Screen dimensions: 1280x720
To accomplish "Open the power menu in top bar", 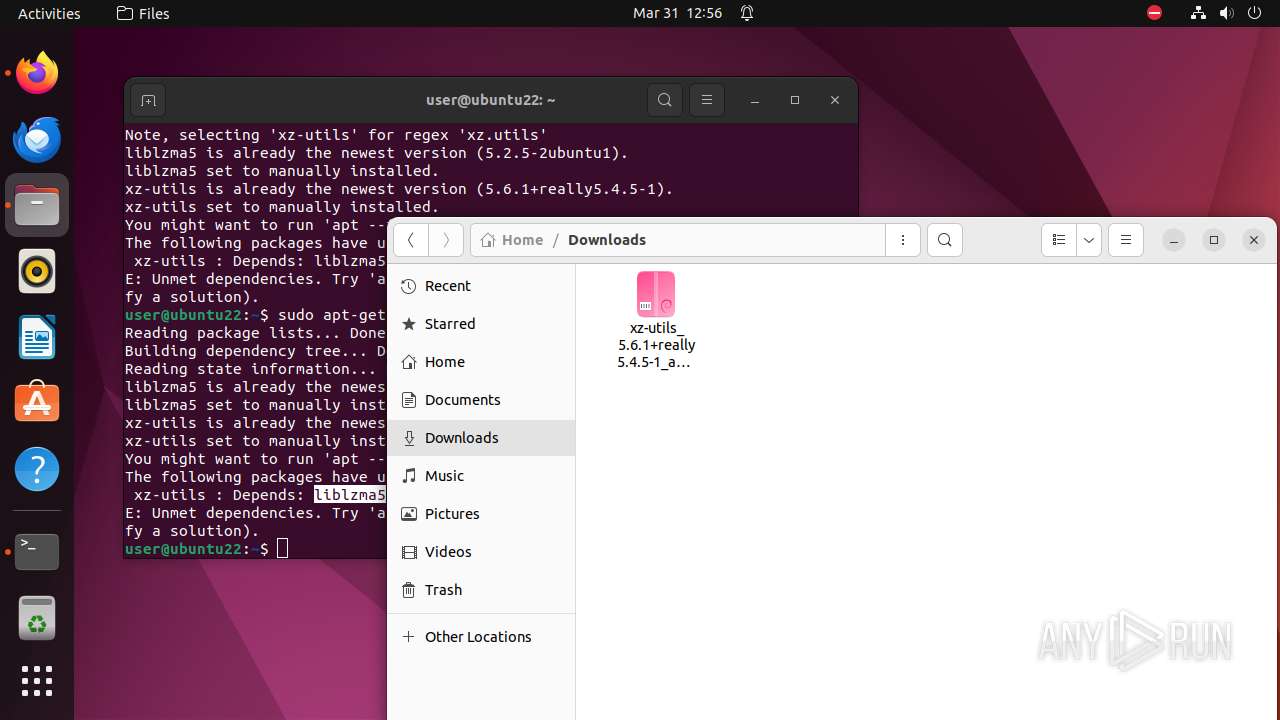I will (x=1254, y=13).
